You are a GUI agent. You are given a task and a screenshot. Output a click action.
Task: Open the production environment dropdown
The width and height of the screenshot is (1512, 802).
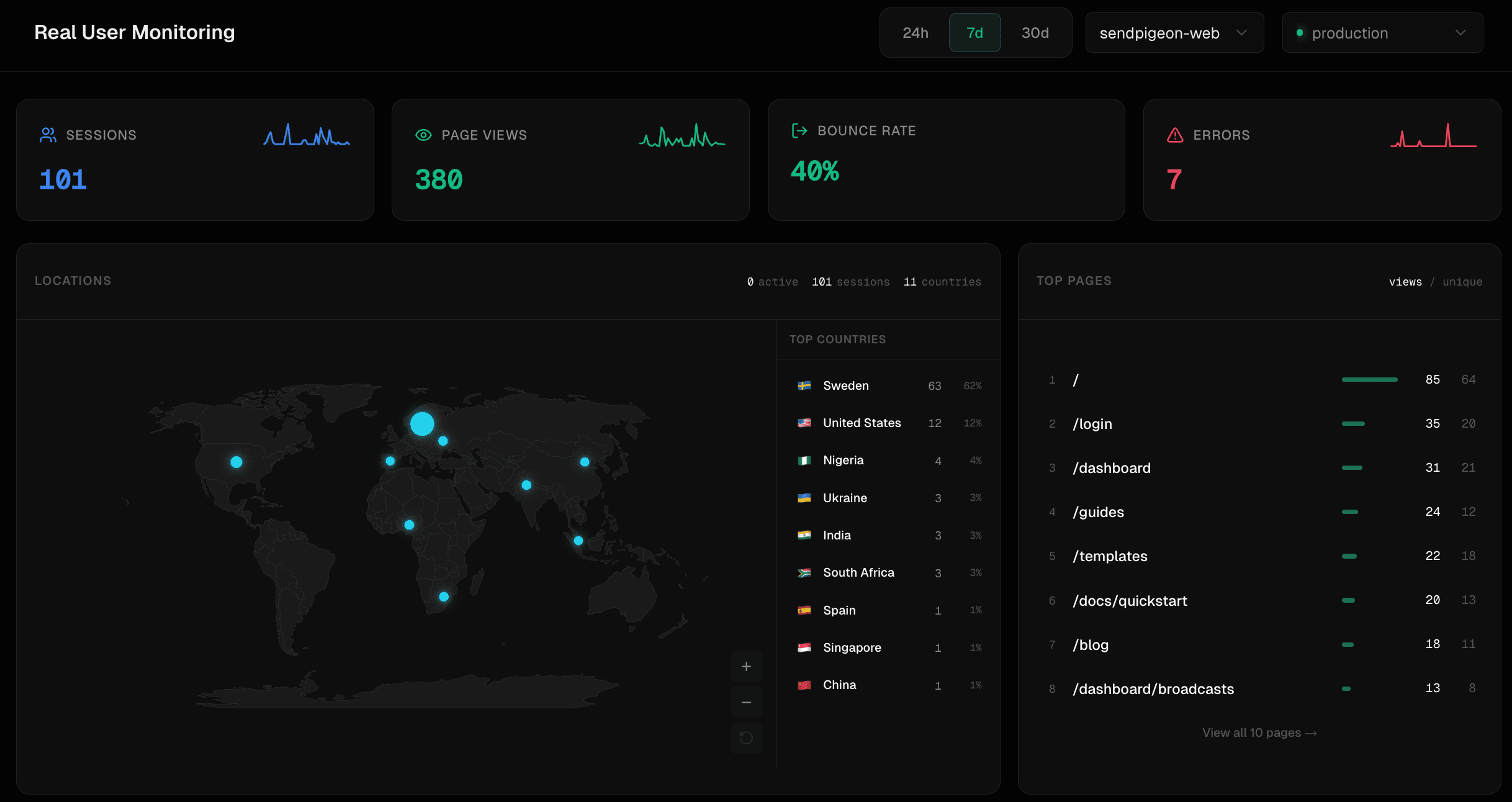1382,32
